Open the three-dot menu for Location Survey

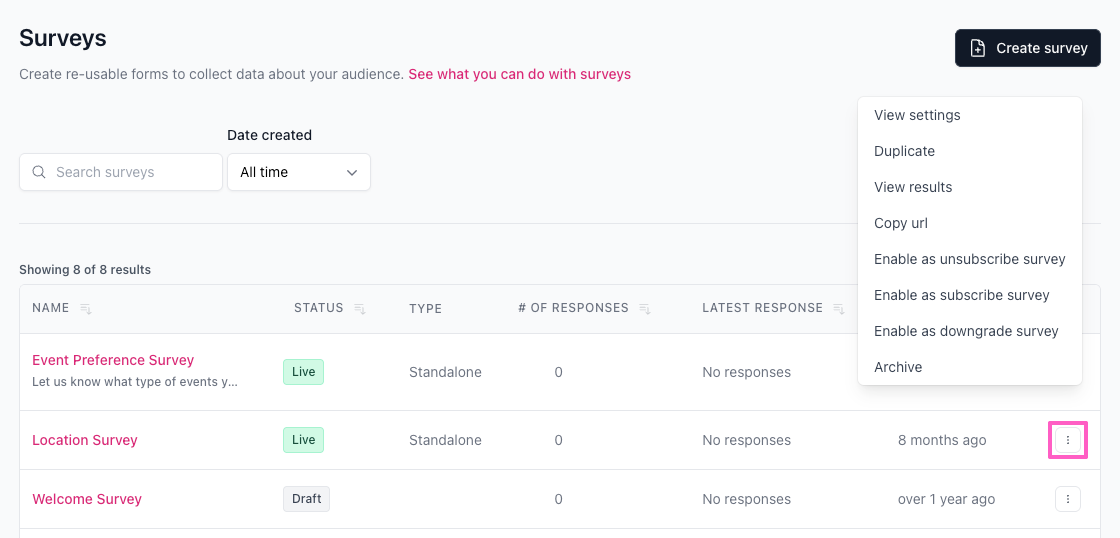(x=1067, y=440)
